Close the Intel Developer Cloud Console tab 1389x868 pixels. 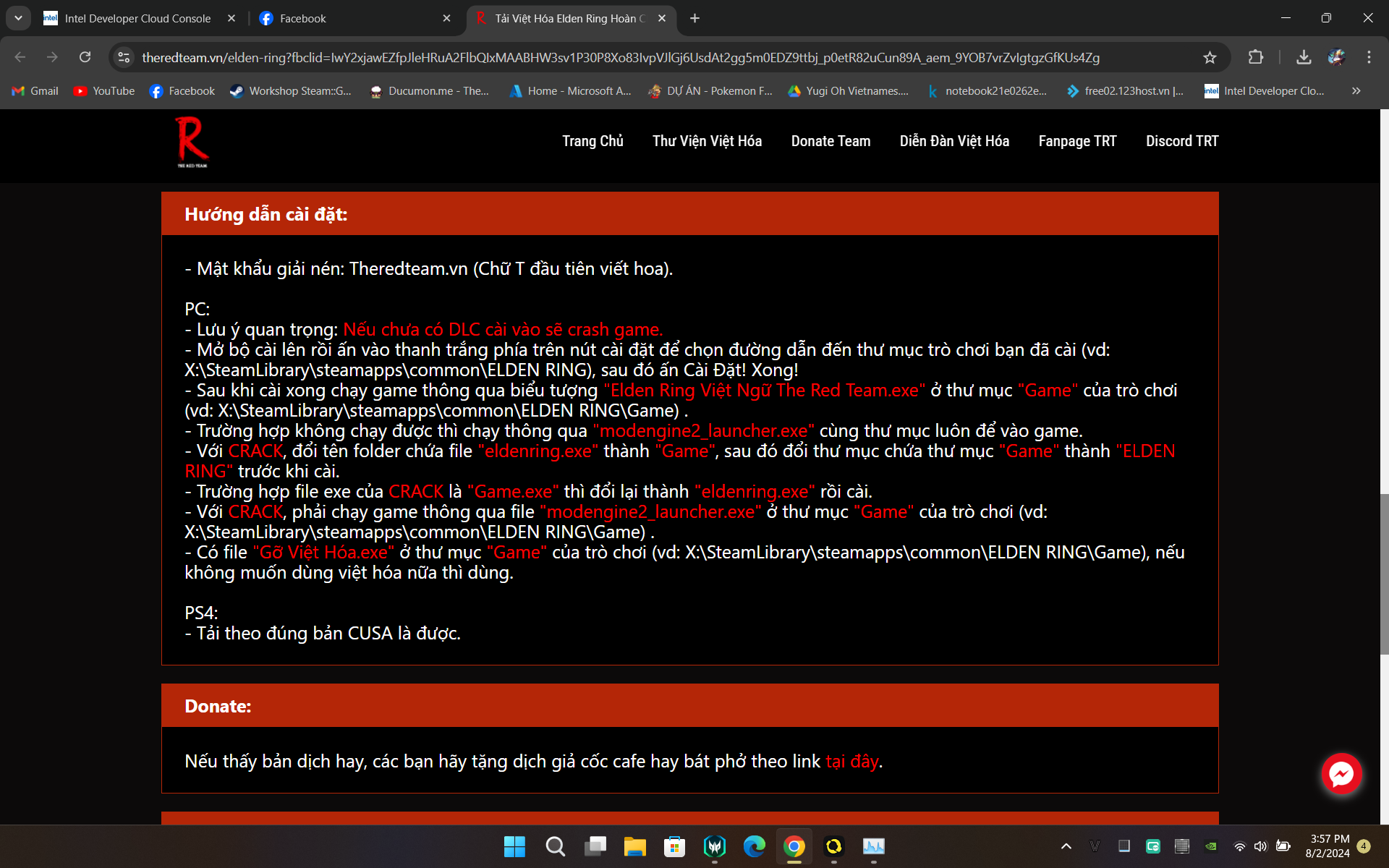coord(231,18)
